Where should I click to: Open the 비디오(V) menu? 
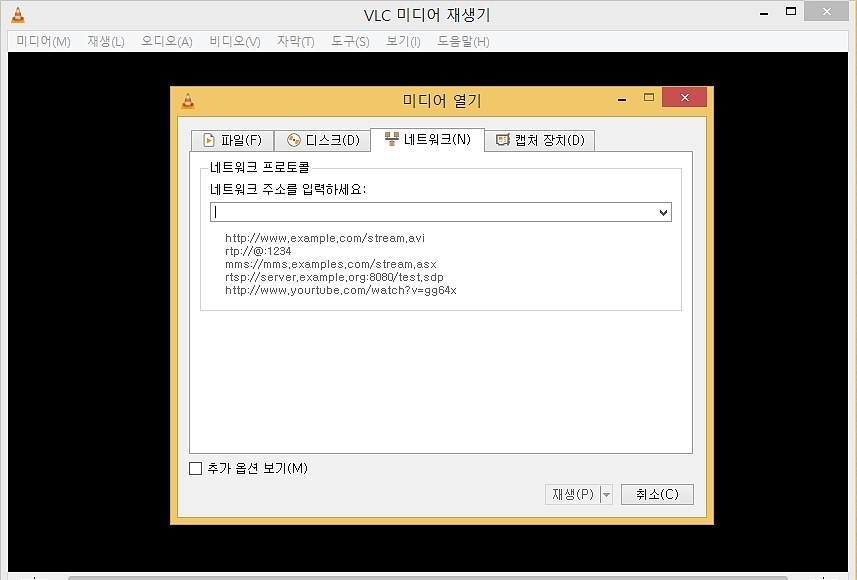(234, 42)
